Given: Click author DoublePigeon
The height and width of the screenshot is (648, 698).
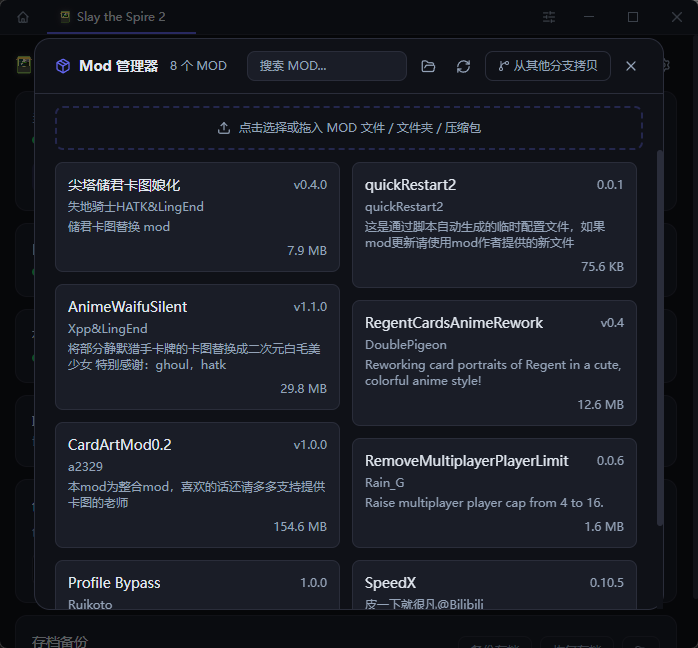Looking at the screenshot, I should [406, 345].
